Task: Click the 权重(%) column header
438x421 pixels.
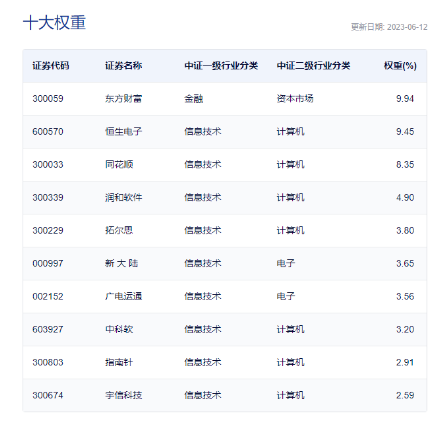Action: [400, 66]
